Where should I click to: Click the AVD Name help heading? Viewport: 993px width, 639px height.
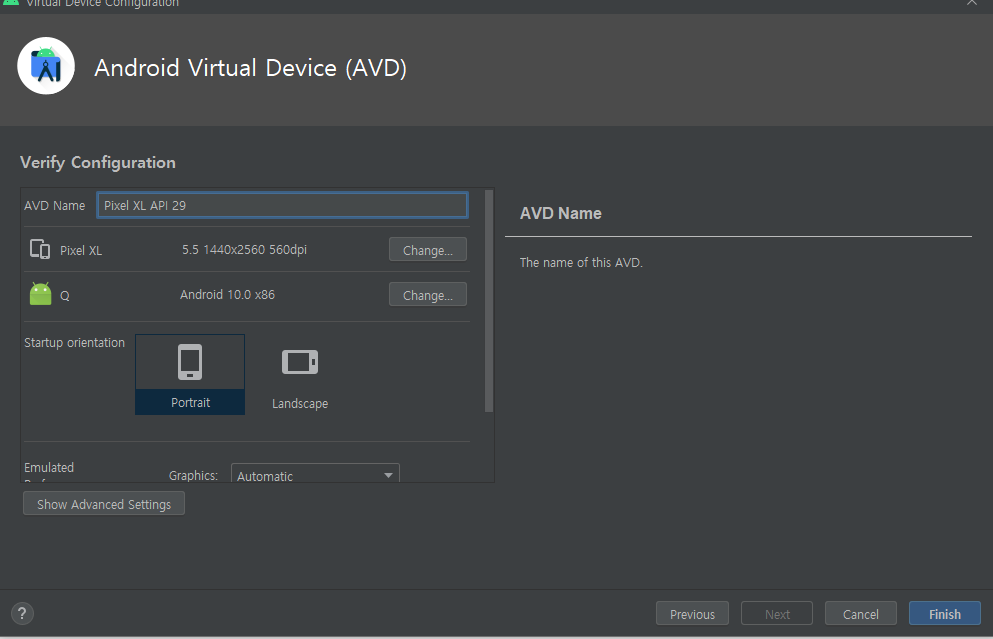(x=560, y=213)
